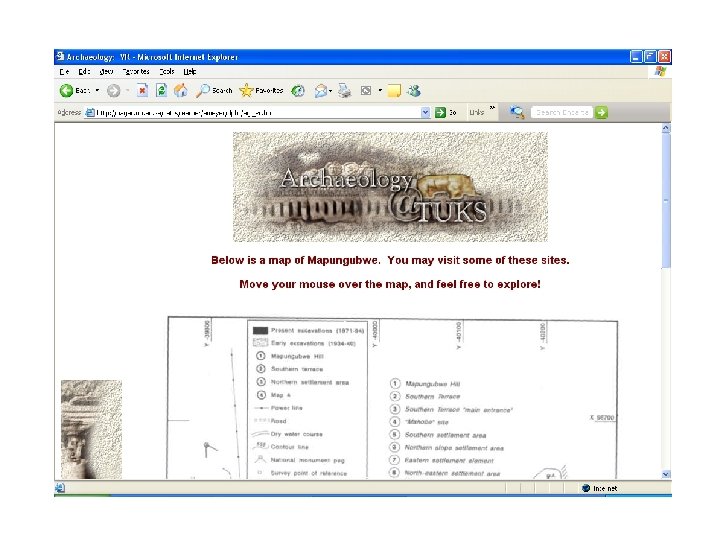
Task: Click the search companion magnifier icon near Links
Action: (x=517, y=112)
